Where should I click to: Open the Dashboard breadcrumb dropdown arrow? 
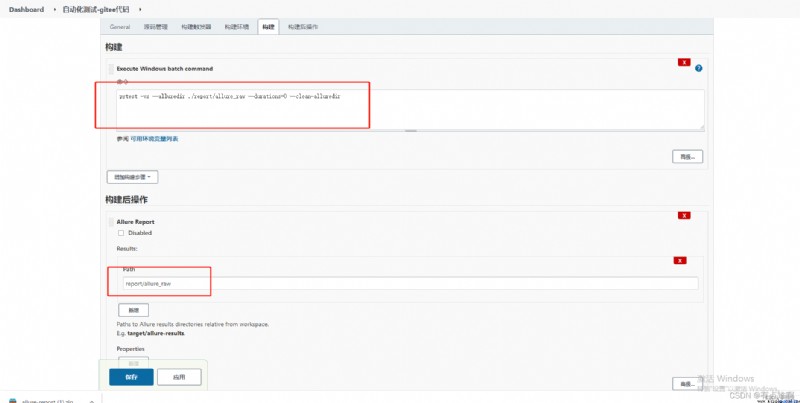pyautogui.click(x=55, y=10)
